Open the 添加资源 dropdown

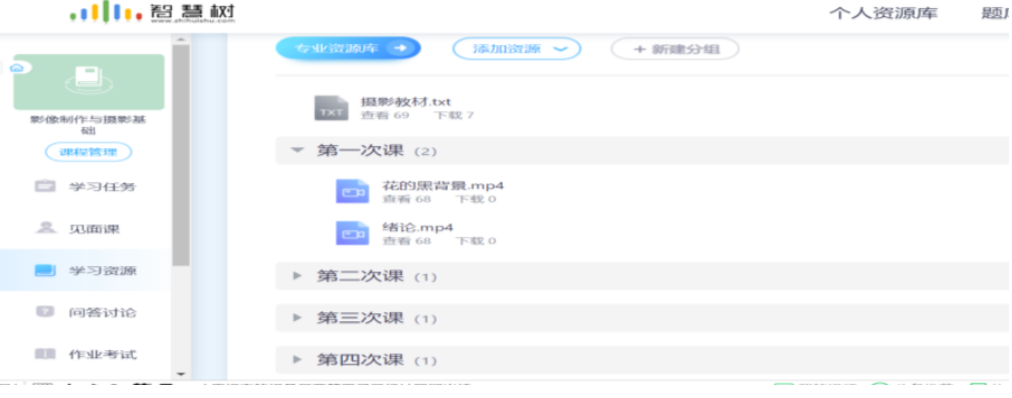[x=517, y=49]
